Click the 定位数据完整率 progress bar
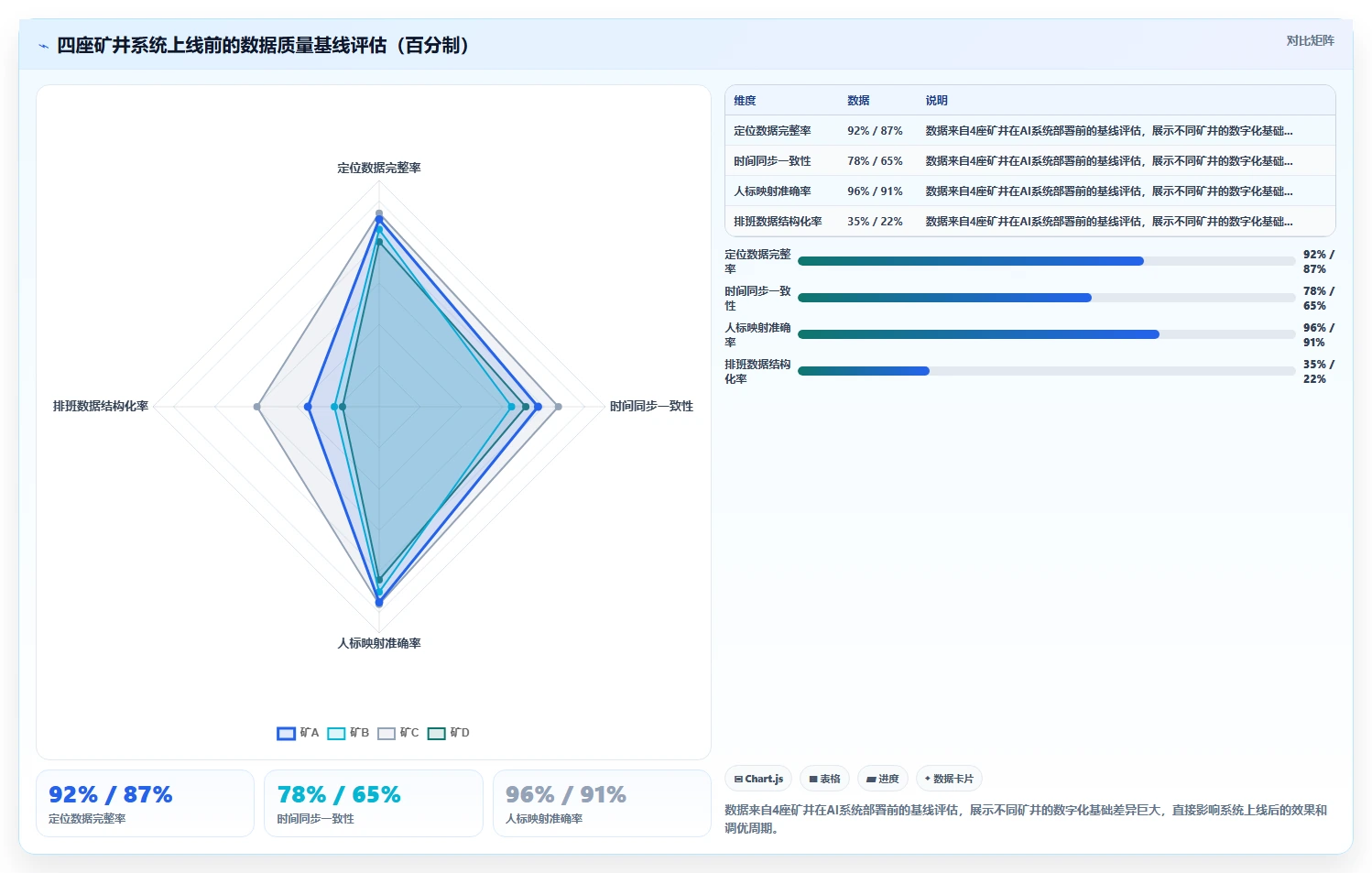The width and height of the screenshot is (1372, 873). 1046,261
